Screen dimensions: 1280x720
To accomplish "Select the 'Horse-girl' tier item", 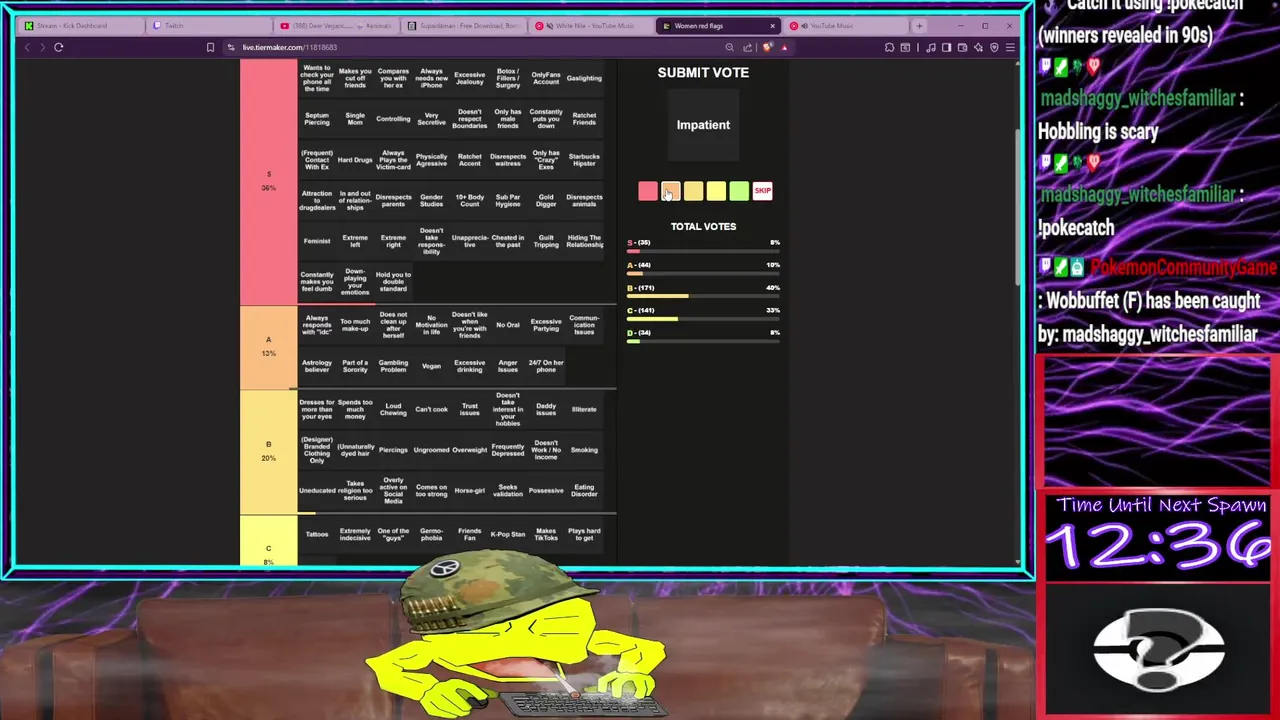I will pos(469,491).
